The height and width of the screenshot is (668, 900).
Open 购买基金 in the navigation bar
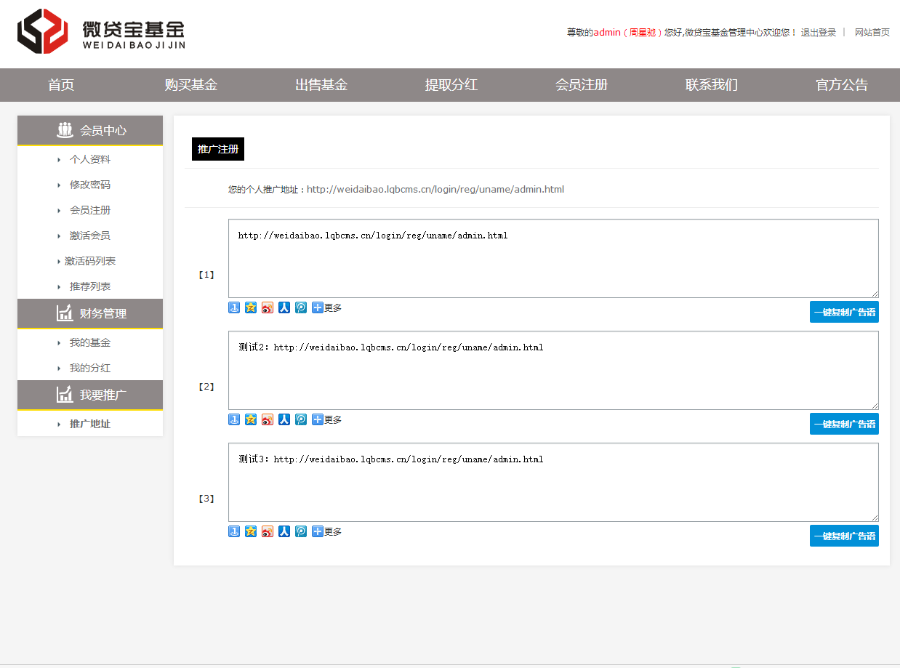[191, 85]
